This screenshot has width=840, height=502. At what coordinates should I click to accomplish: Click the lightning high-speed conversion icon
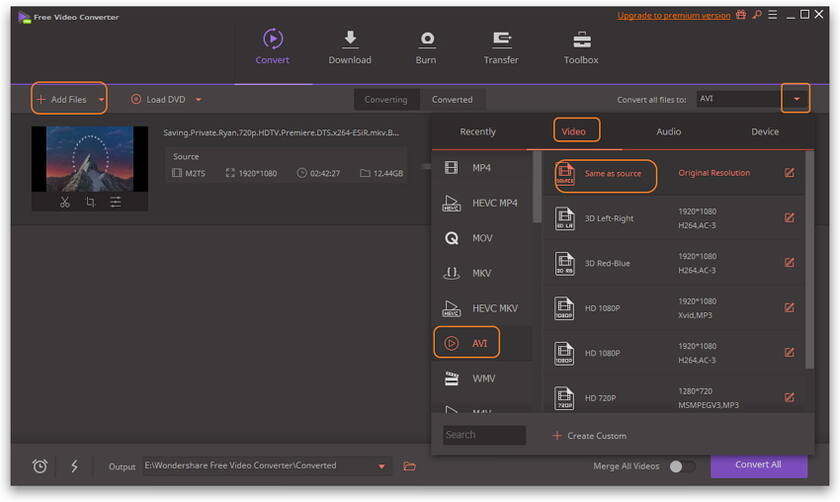click(74, 466)
